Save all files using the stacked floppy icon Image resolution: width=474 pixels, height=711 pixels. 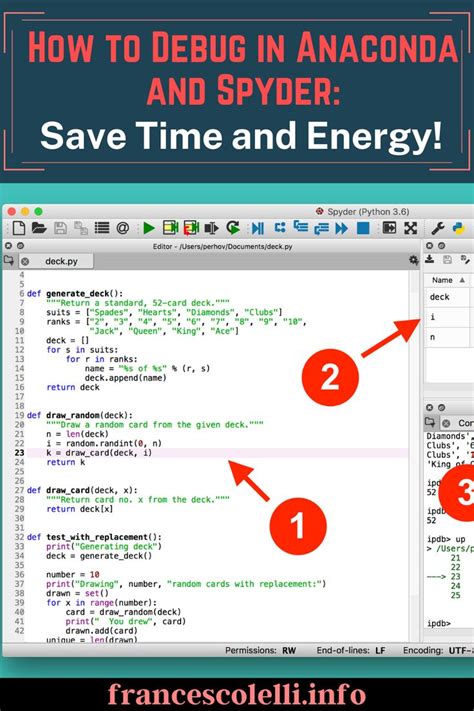click(x=81, y=228)
